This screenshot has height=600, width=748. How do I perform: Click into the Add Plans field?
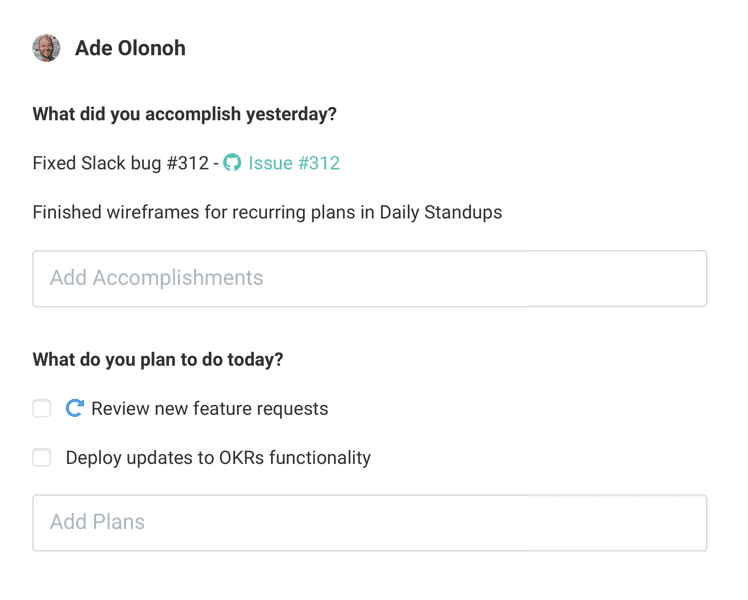pyautogui.click(x=369, y=522)
